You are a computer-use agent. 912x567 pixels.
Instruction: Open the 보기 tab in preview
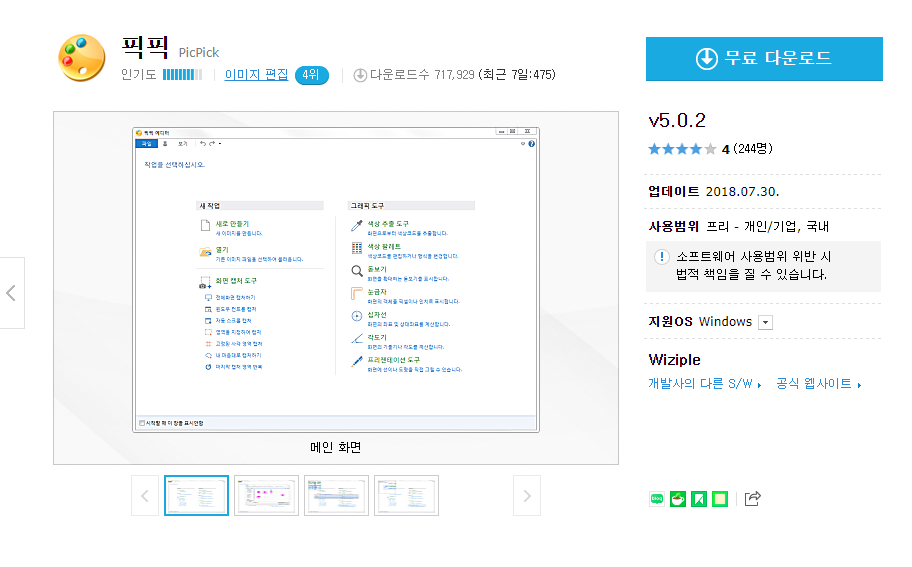click(x=183, y=144)
